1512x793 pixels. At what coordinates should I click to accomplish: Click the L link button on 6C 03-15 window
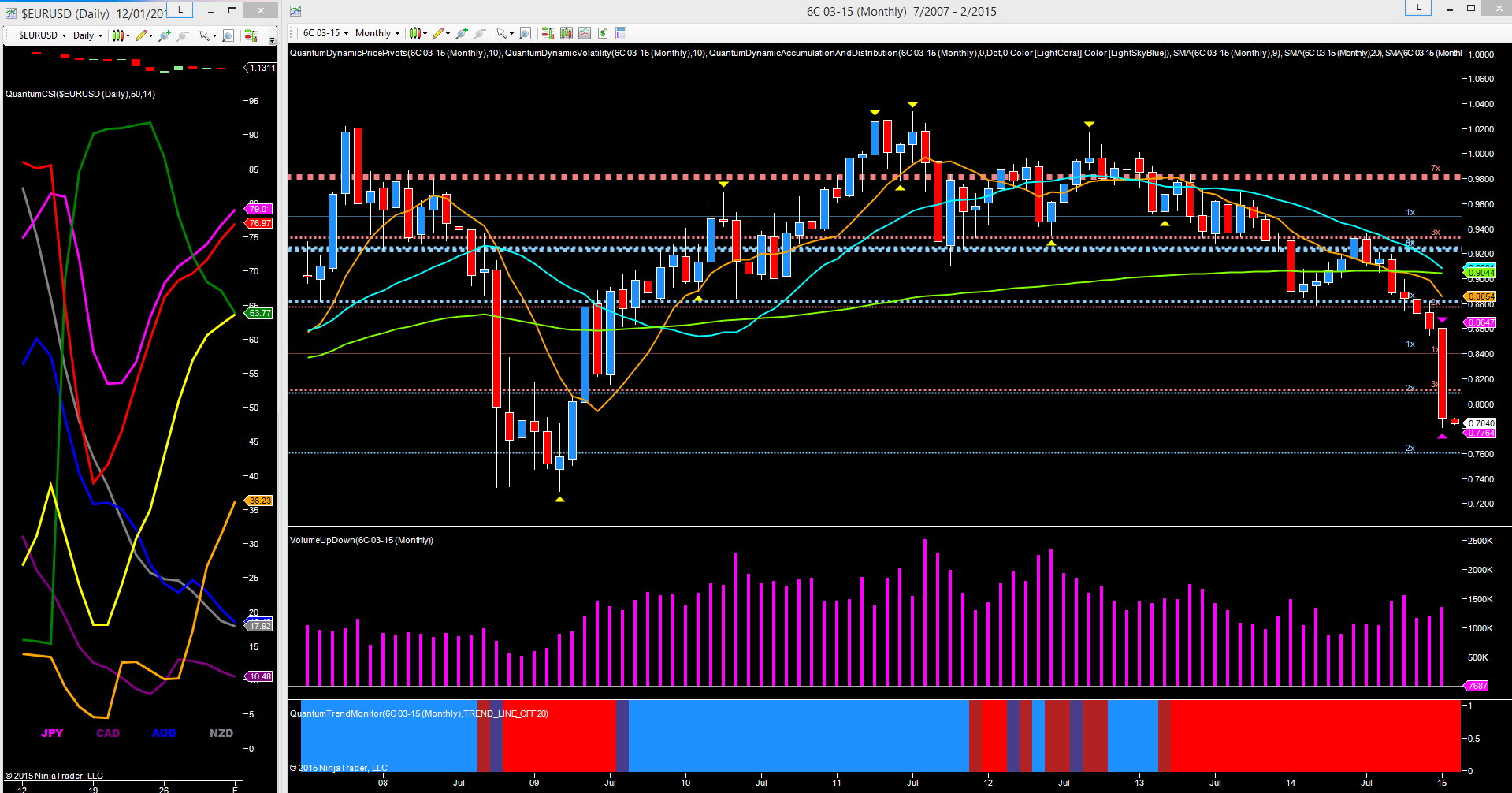(x=1419, y=7)
